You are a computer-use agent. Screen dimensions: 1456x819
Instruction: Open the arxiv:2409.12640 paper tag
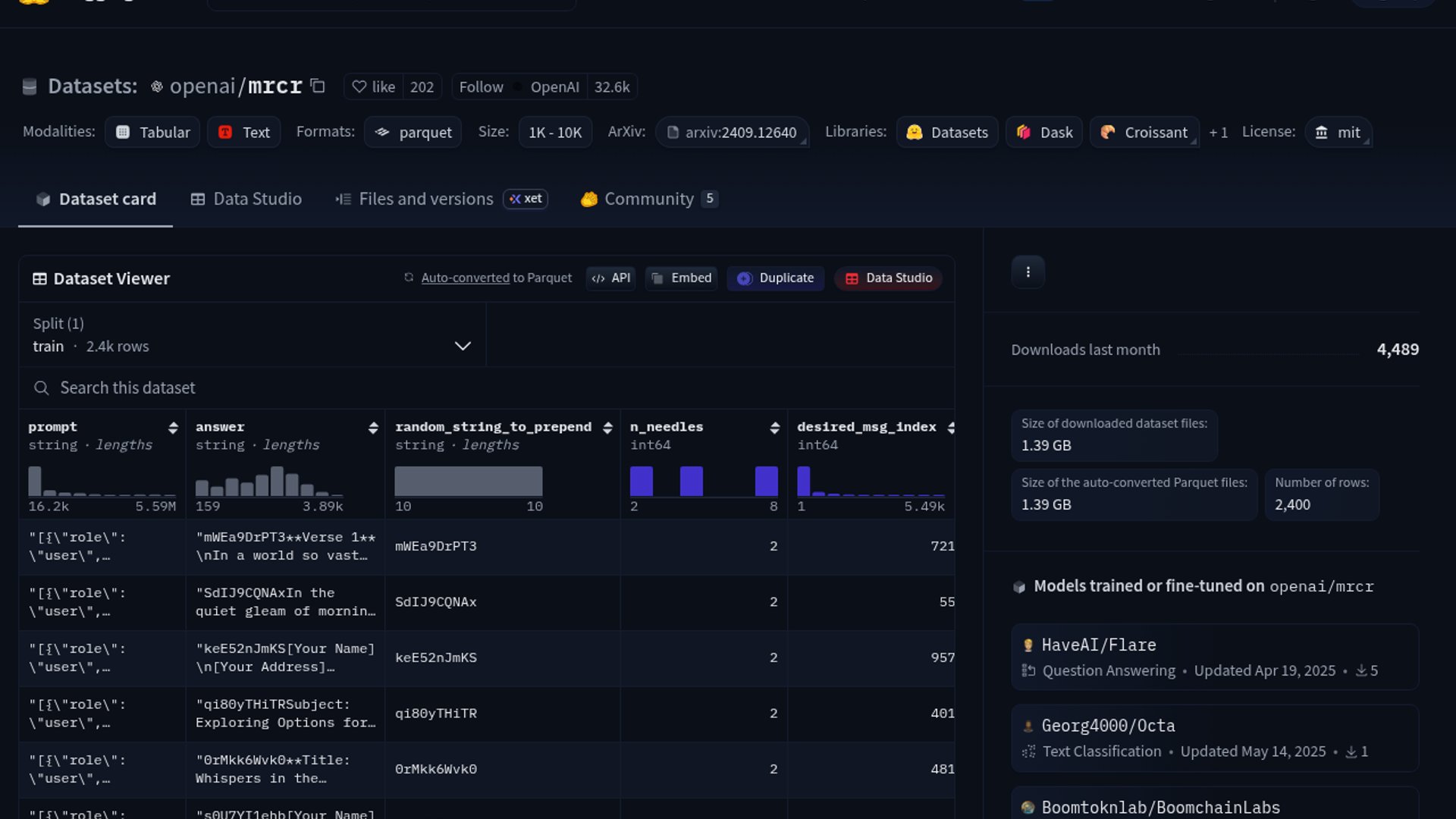pos(732,133)
